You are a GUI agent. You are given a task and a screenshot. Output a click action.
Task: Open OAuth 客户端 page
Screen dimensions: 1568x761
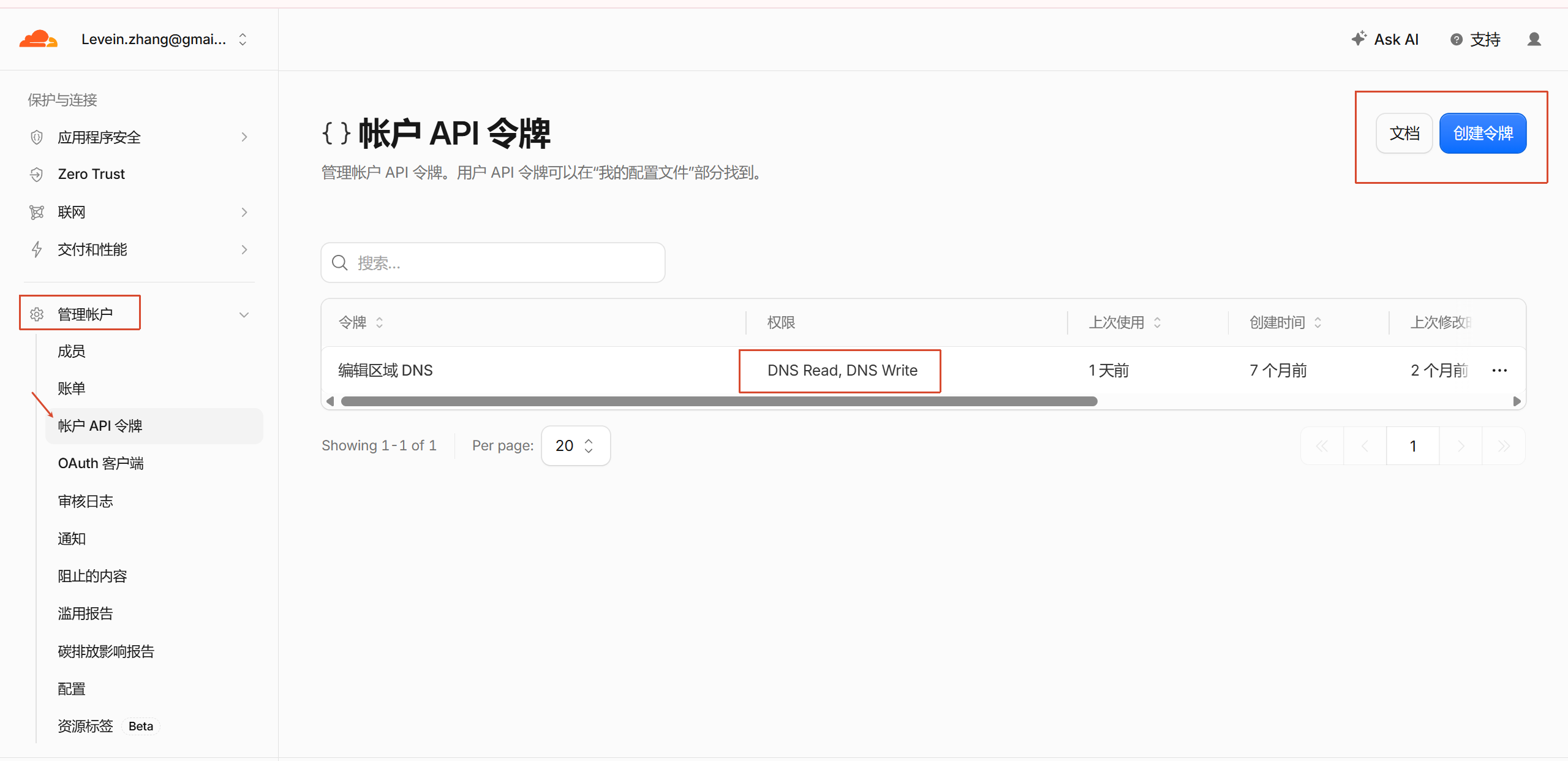tap(154, 463)
